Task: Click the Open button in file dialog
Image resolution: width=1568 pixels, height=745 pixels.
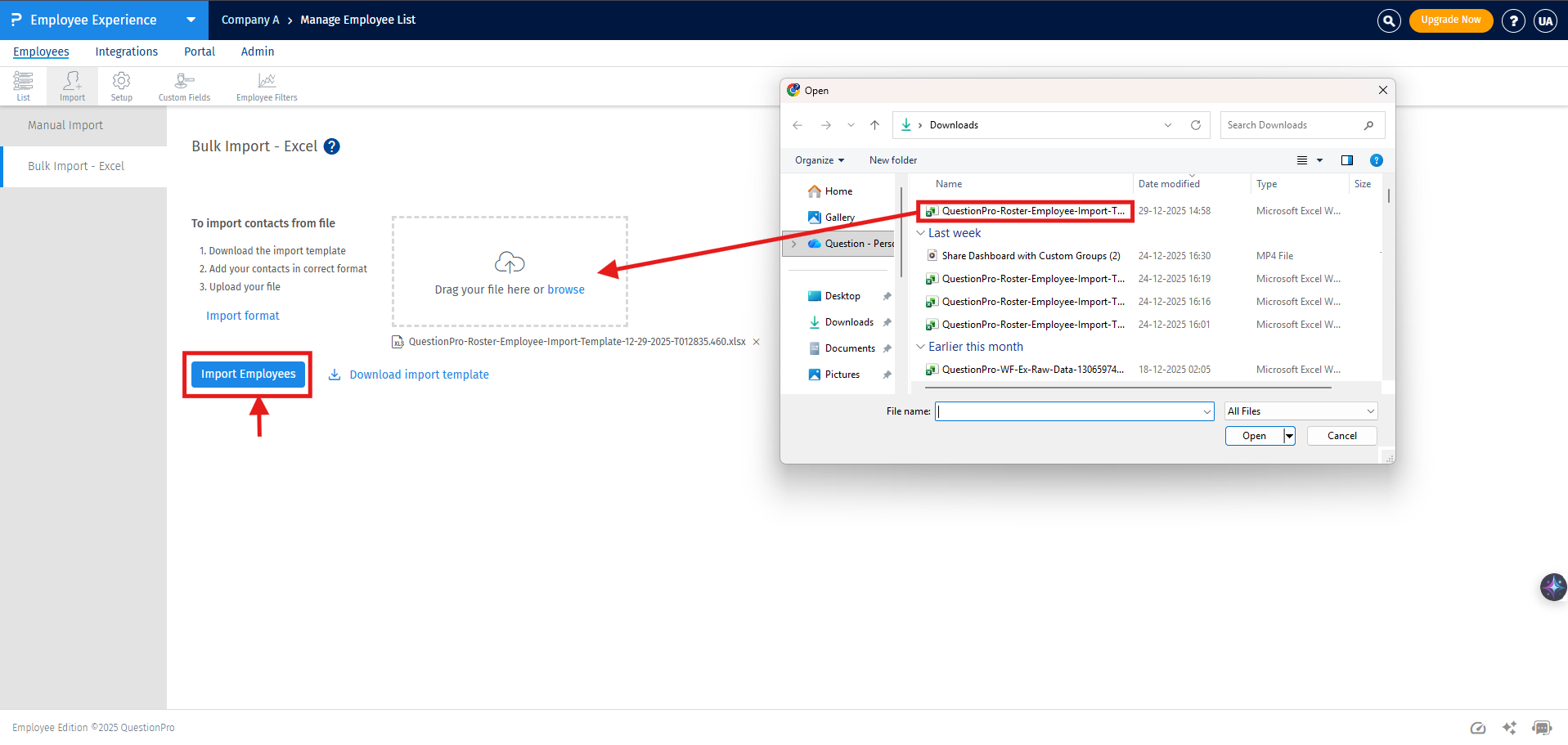Action: (1254, 436)
